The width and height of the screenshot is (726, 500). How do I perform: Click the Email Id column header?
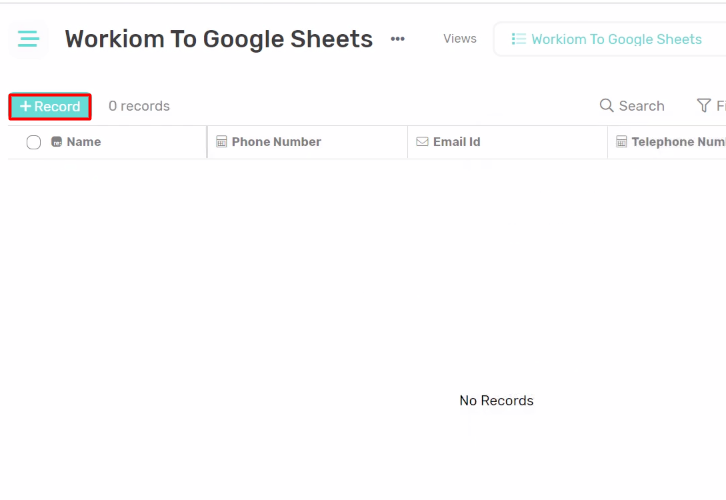click(457, 142)
